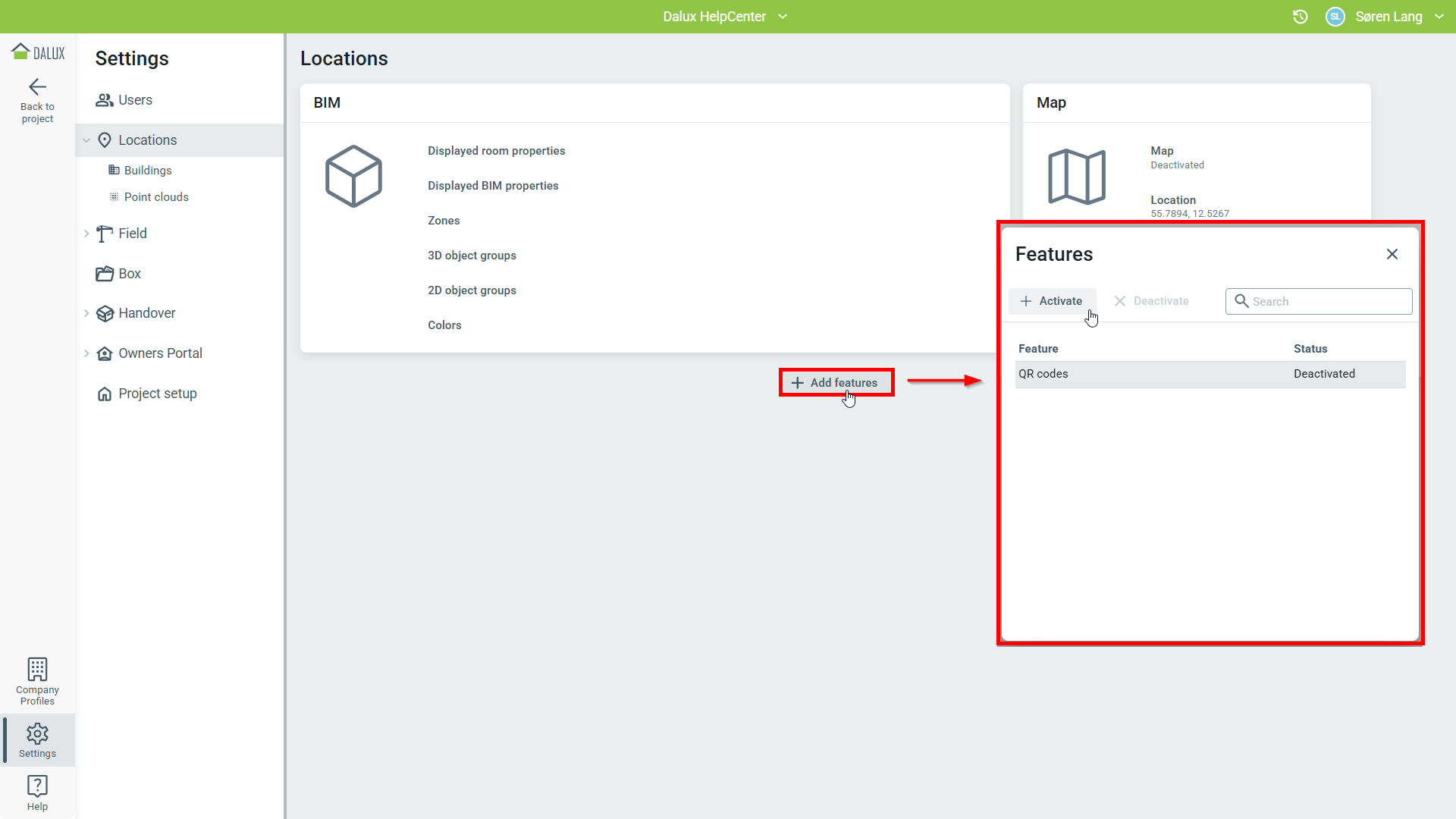Click the Add features button
This screenshot has width=1456, height=819.
(x=836, y=383)
